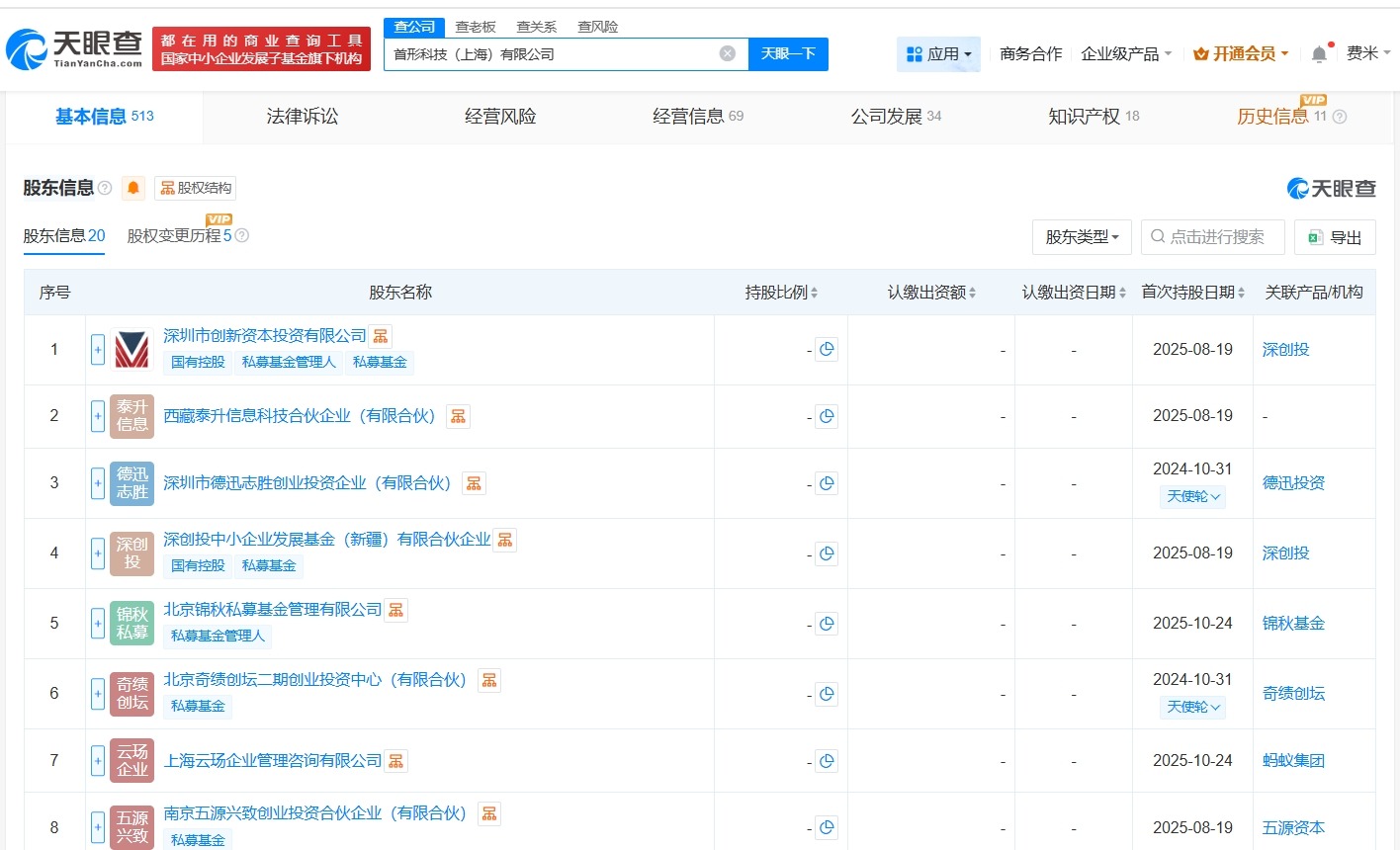Image resolution: width=1400 pixels, height=850 pixels.
Task: Click the magnifier in 点击进行搜索 box
Action: 1157,236
